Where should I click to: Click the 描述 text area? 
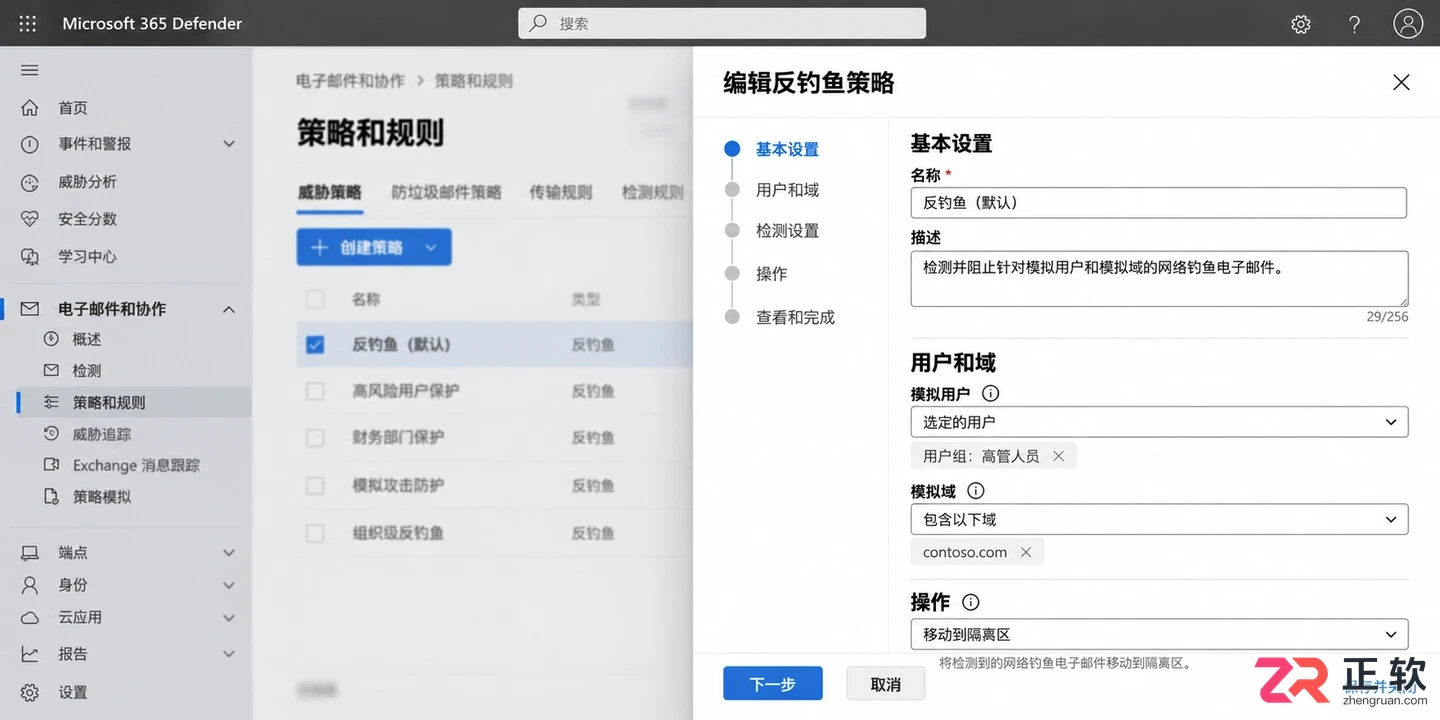[1160, 279]
